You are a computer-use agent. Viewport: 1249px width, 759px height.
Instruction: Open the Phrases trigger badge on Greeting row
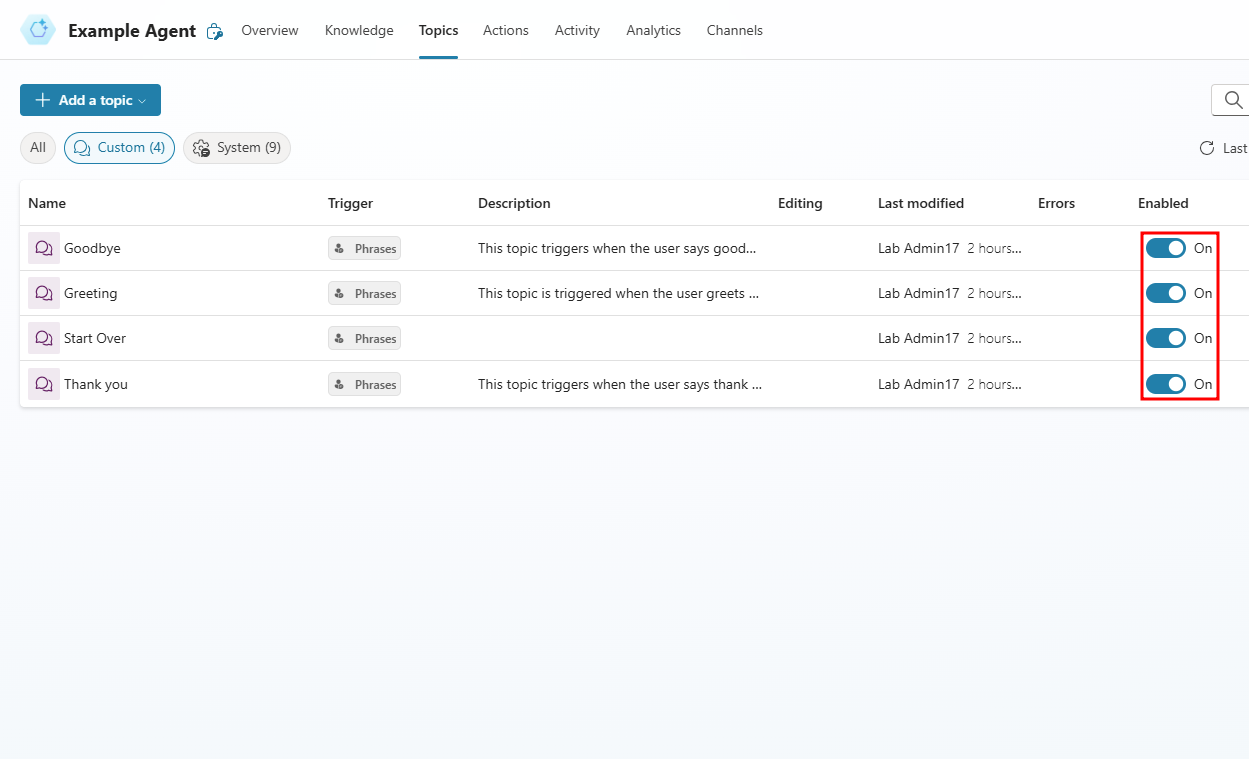[x=364, y=293]
